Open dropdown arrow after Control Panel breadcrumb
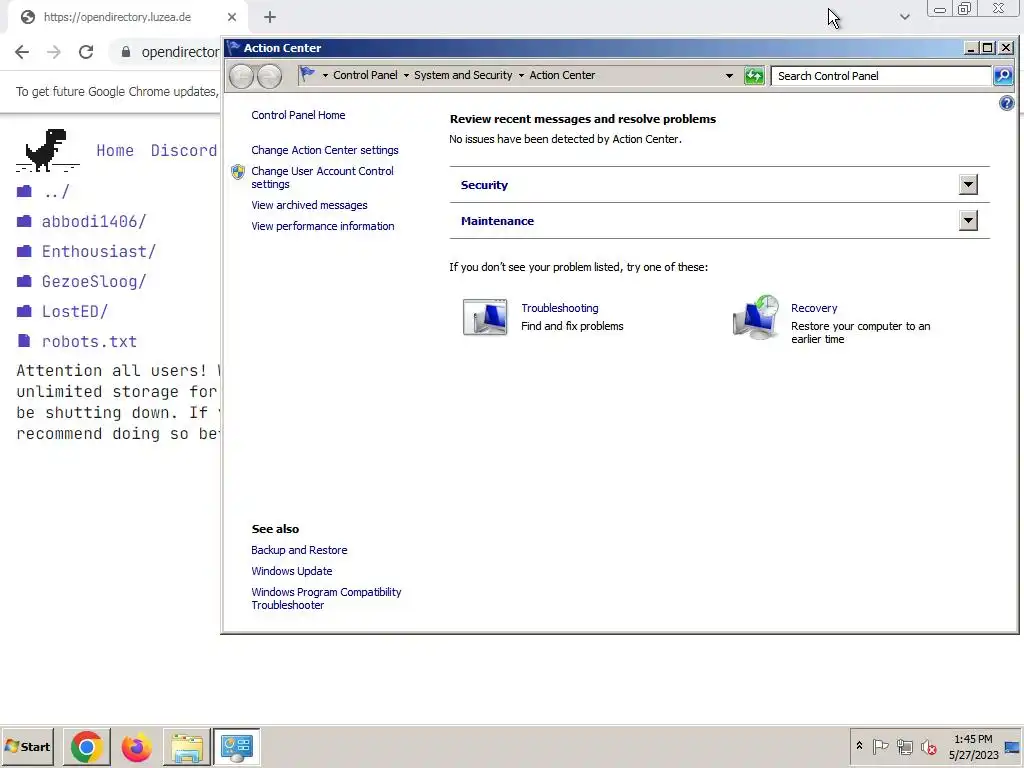Image resolution: width=1024 pixels, height=768 pixels. tap(406, 76)
